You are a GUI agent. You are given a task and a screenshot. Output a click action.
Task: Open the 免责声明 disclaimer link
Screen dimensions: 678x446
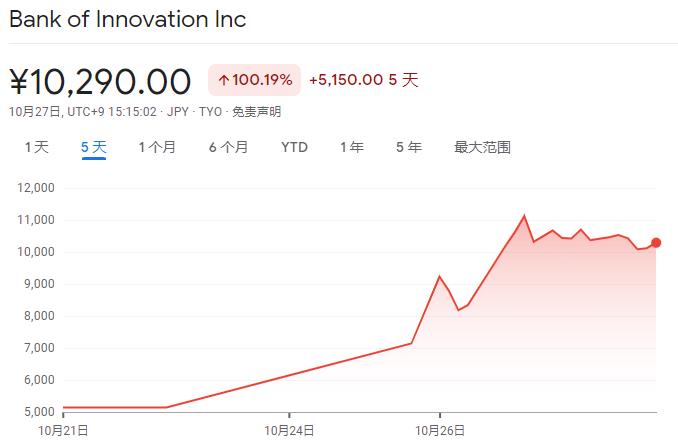pyautogui.click(x=257, y=112)
